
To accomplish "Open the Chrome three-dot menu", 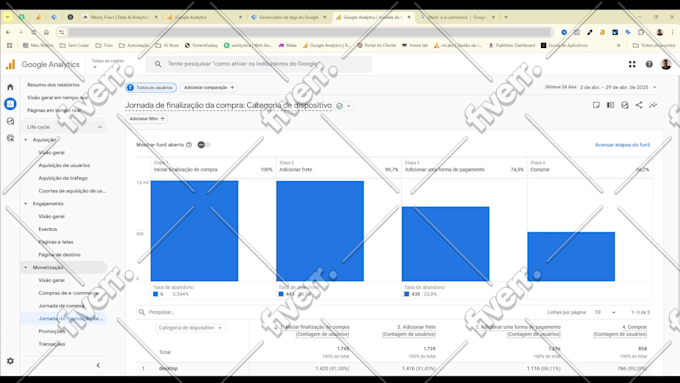I will click(x=672, y=32).
